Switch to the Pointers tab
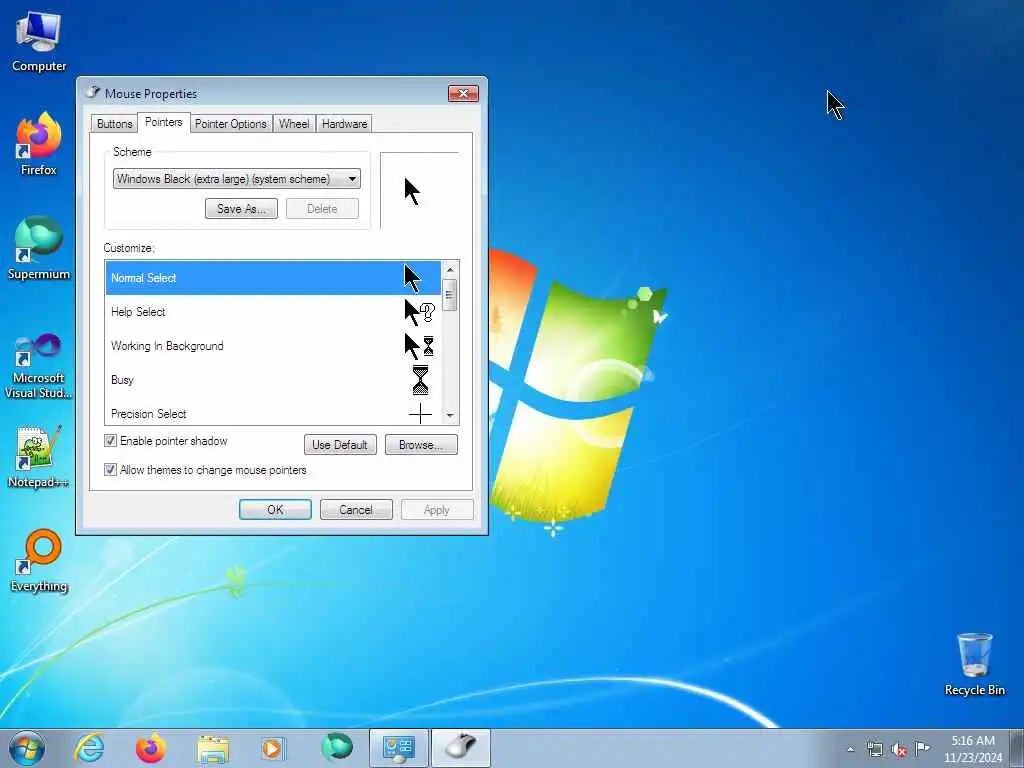The width and height of the screenshot is (1024, 768). pyautogui.click(x=163, y=122)
